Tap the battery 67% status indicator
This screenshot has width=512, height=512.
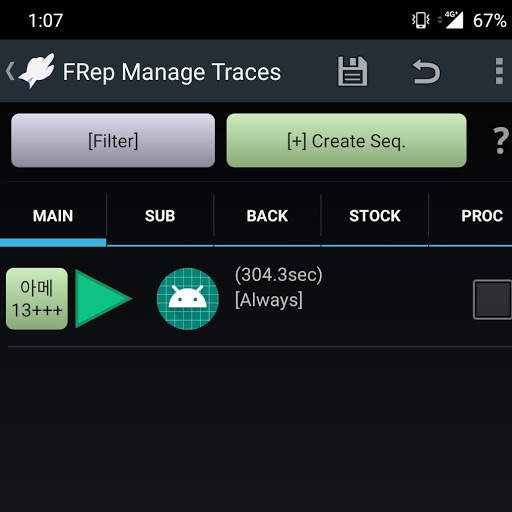tap(489, 20)
